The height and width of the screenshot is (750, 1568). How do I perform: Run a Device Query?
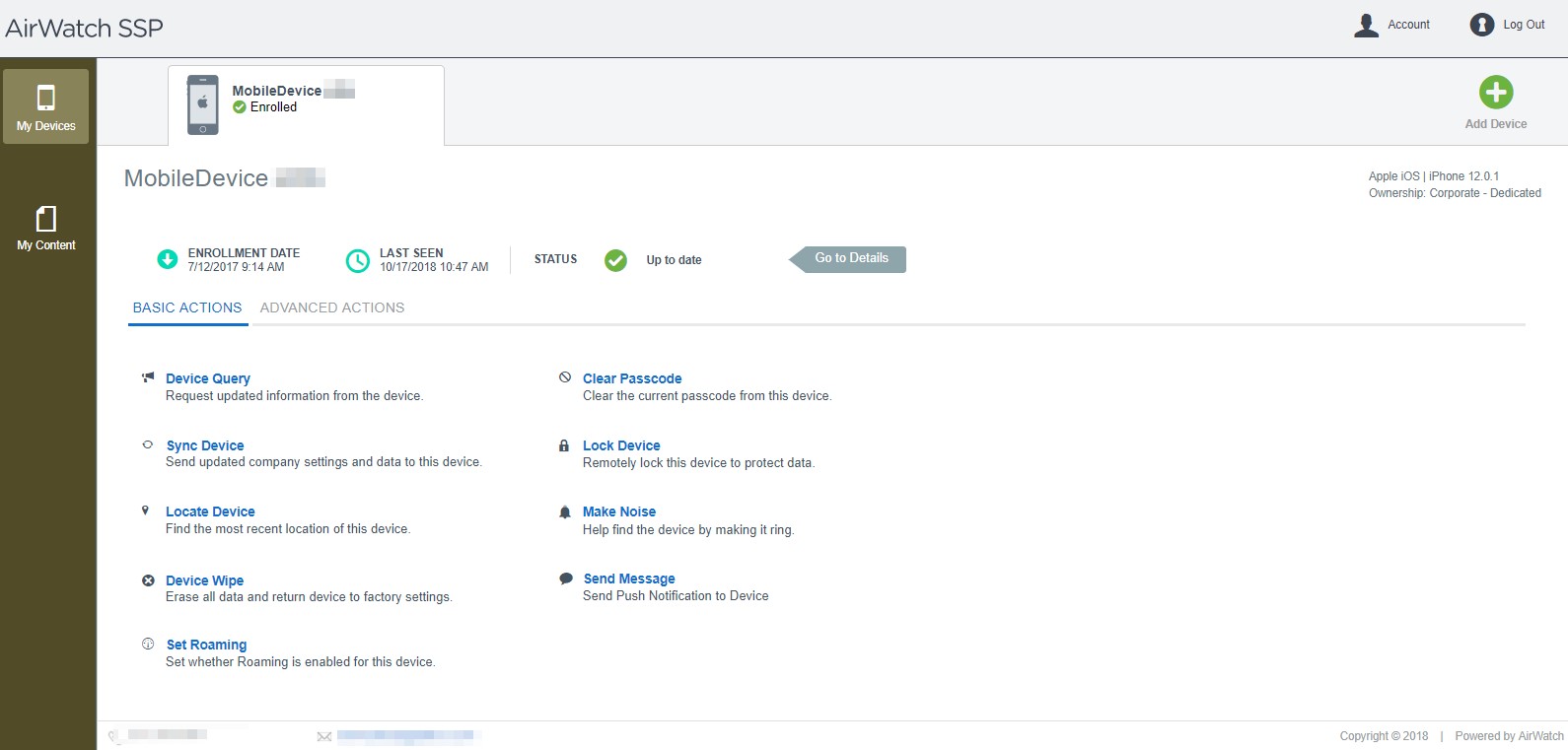207,378
